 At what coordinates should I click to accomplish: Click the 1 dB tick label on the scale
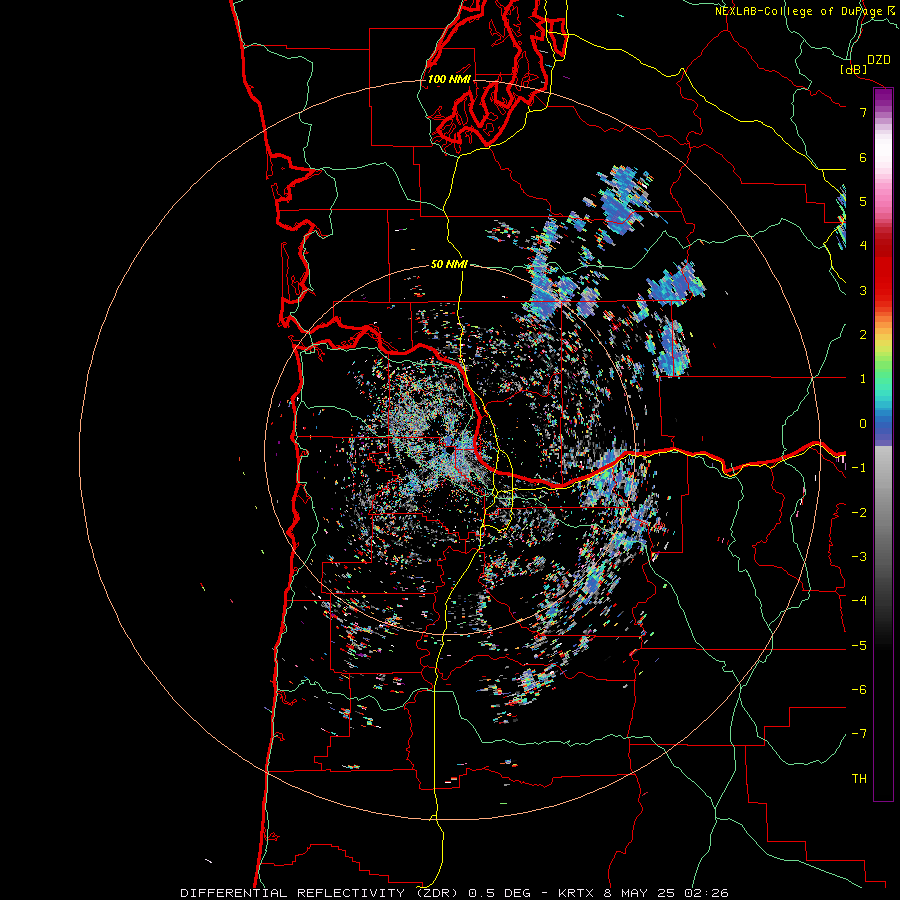tap(863, 379)
